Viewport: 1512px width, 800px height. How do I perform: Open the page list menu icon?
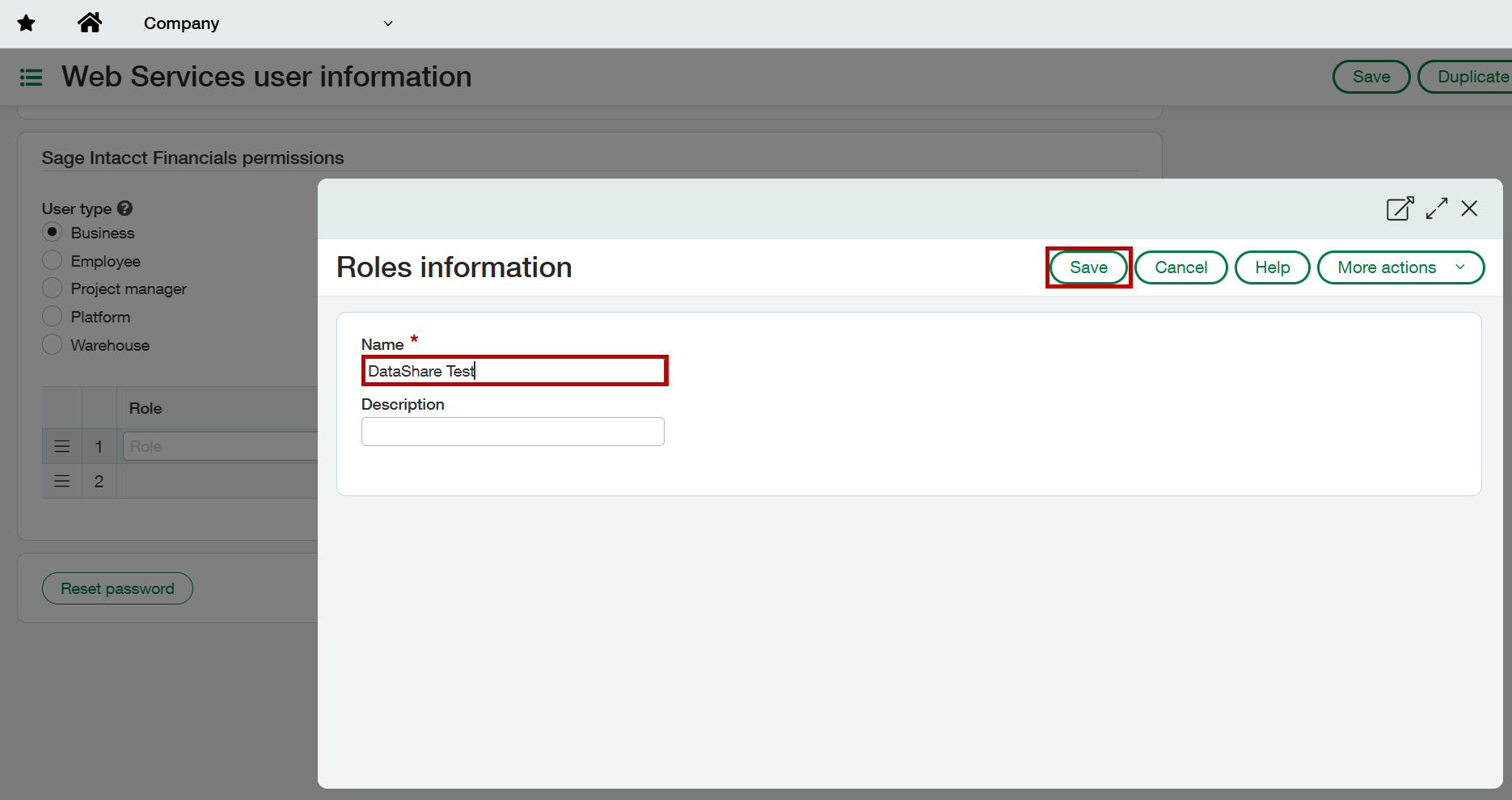tap(31, 78)
